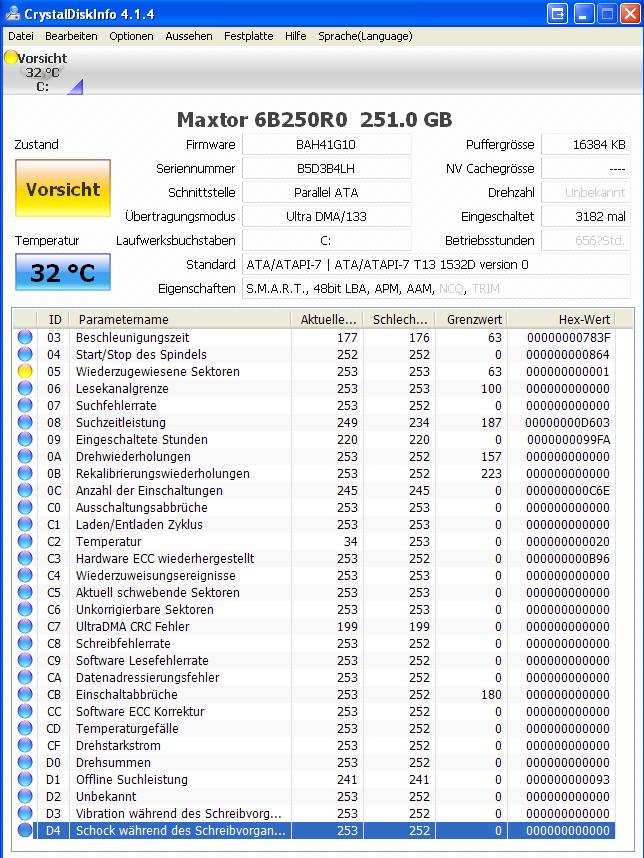644x858 pixels.
Task: Open the Bearbeiten menu
Action: pos(71,36)
